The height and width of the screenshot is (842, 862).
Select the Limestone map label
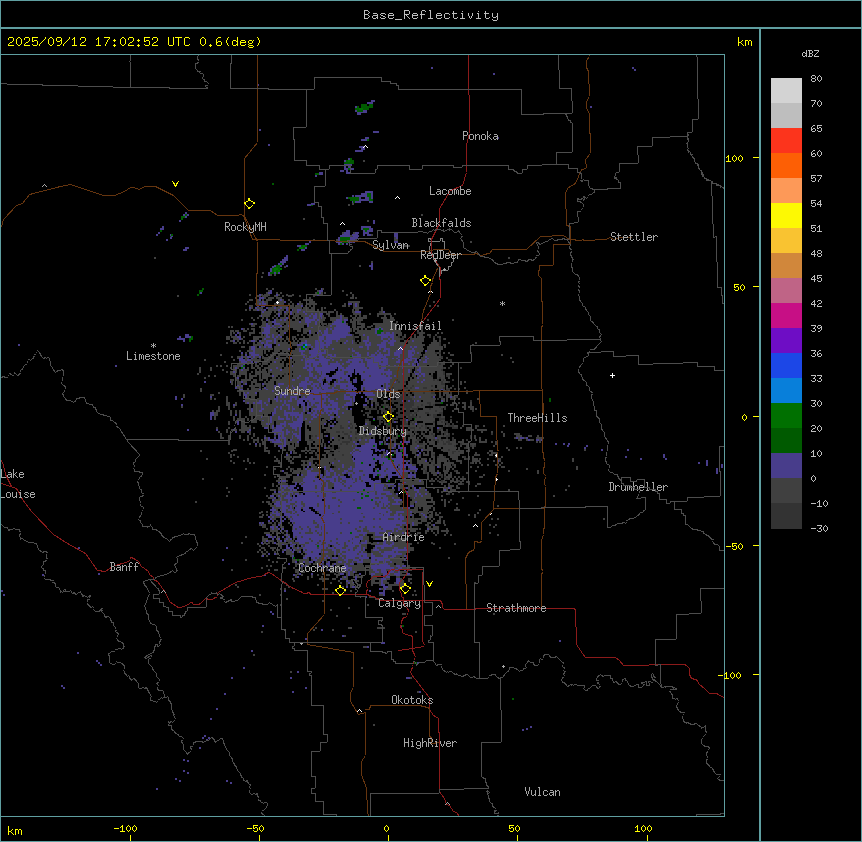(x=153, y=356)
